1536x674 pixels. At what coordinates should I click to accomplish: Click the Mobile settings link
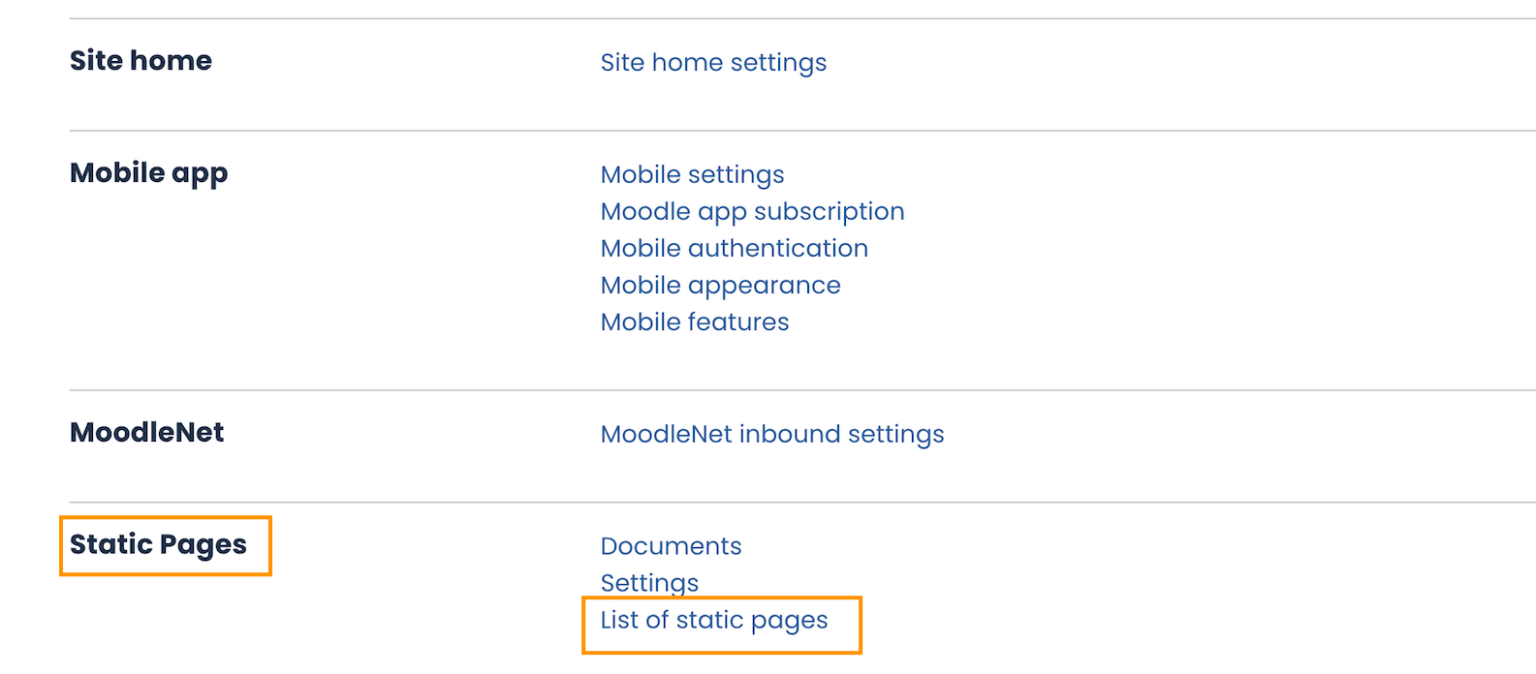click(x=691, y=174)
